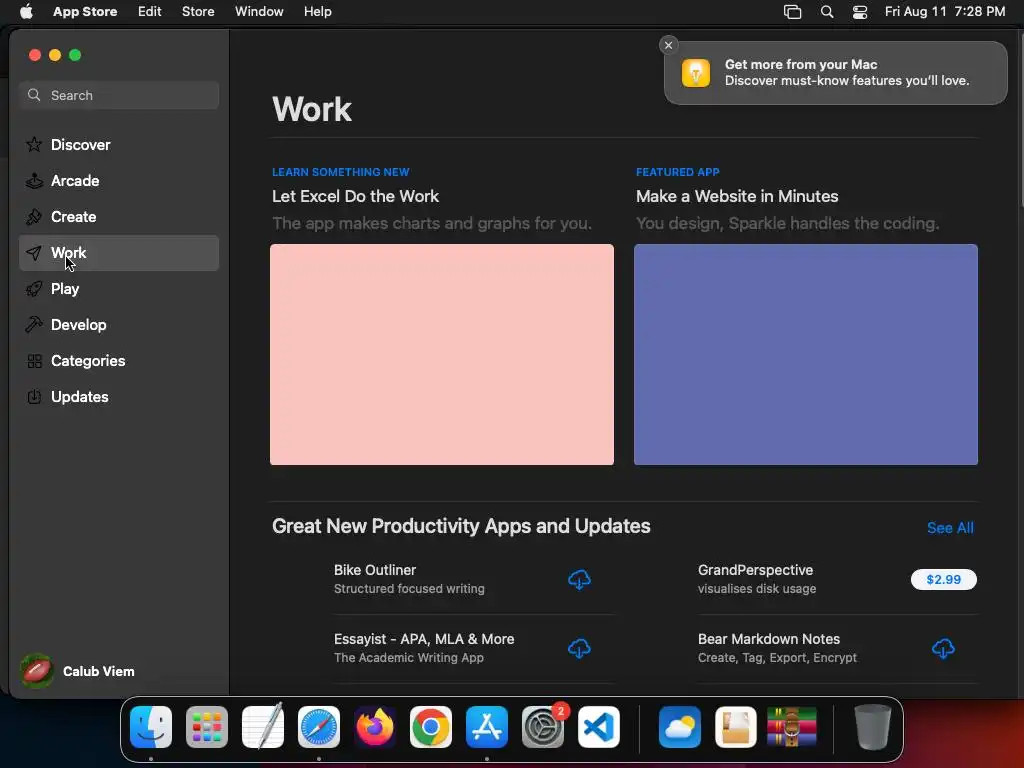Screen dimensions: 1024x768
Task: Open the Window menu
Action: coord(259,12)
